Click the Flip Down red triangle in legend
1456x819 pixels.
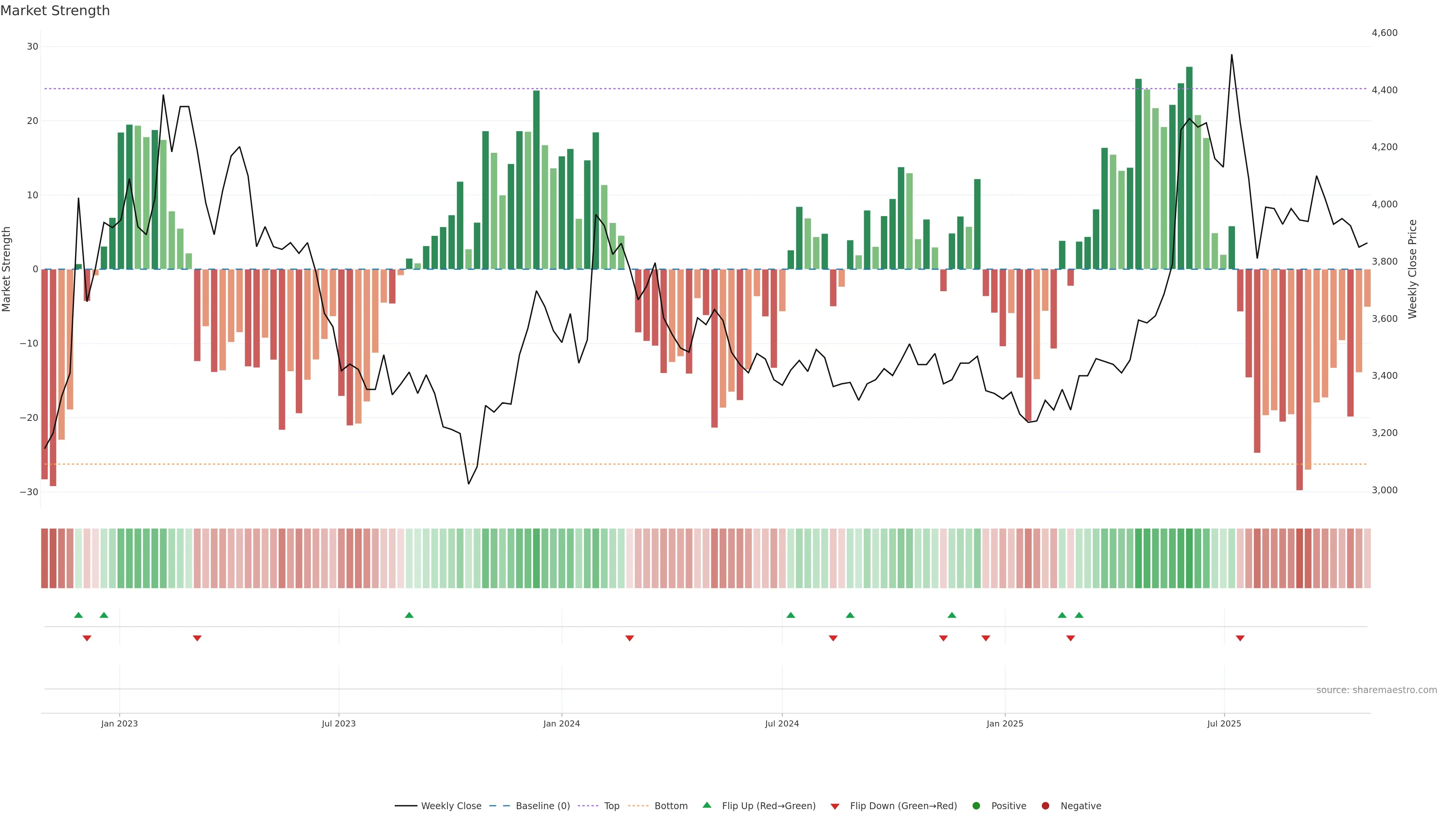click(x=835, y=806)
